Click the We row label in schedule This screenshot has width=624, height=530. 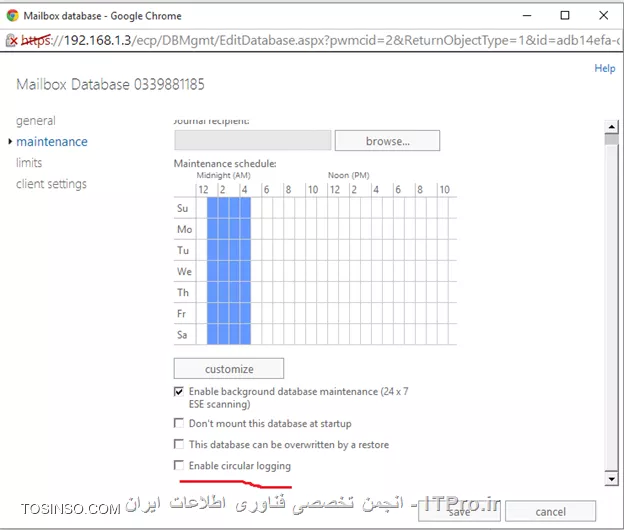[x=184, y=271]
